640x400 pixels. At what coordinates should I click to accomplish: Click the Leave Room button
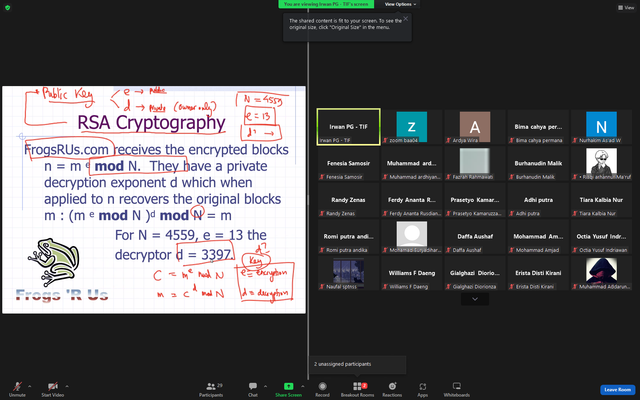coord(617,390)
